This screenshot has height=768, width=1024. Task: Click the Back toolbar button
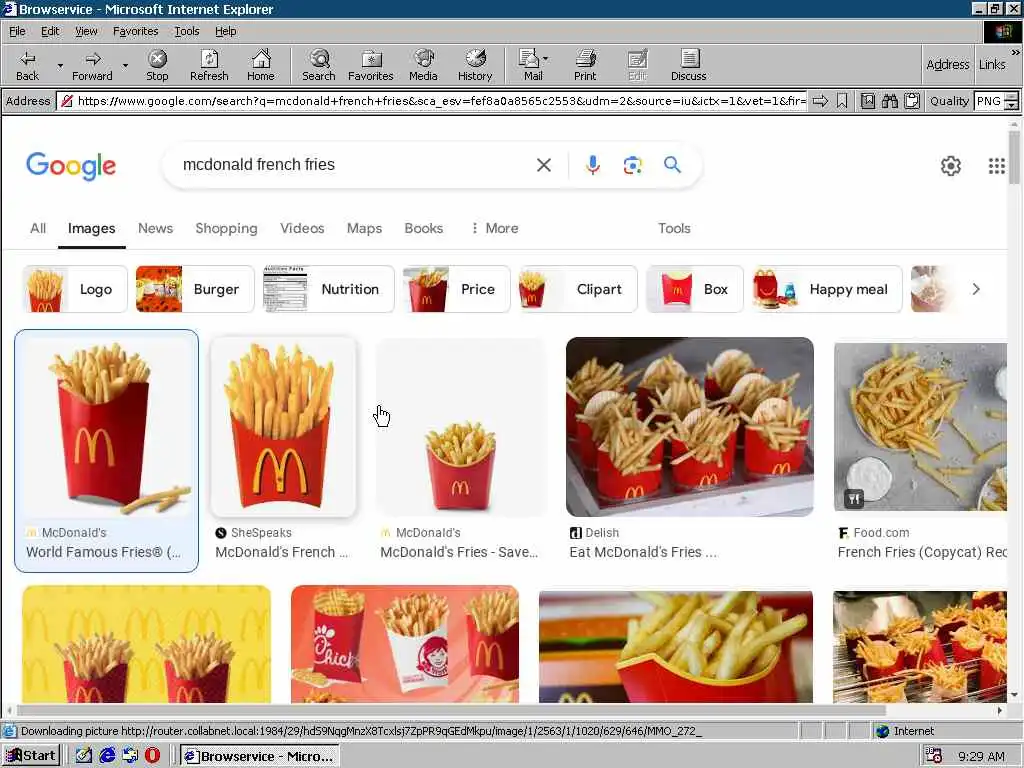point(27,65)
